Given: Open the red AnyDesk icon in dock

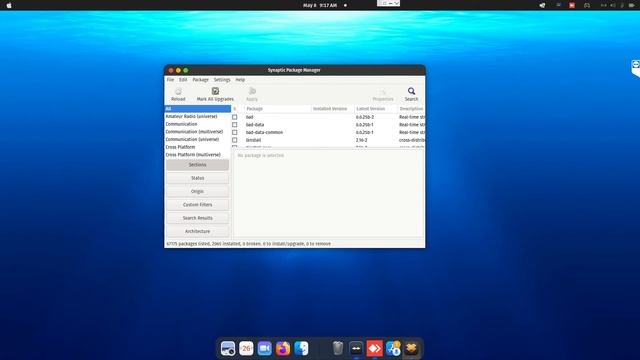Looking at the screenshot, I should [x=374, y=348].
